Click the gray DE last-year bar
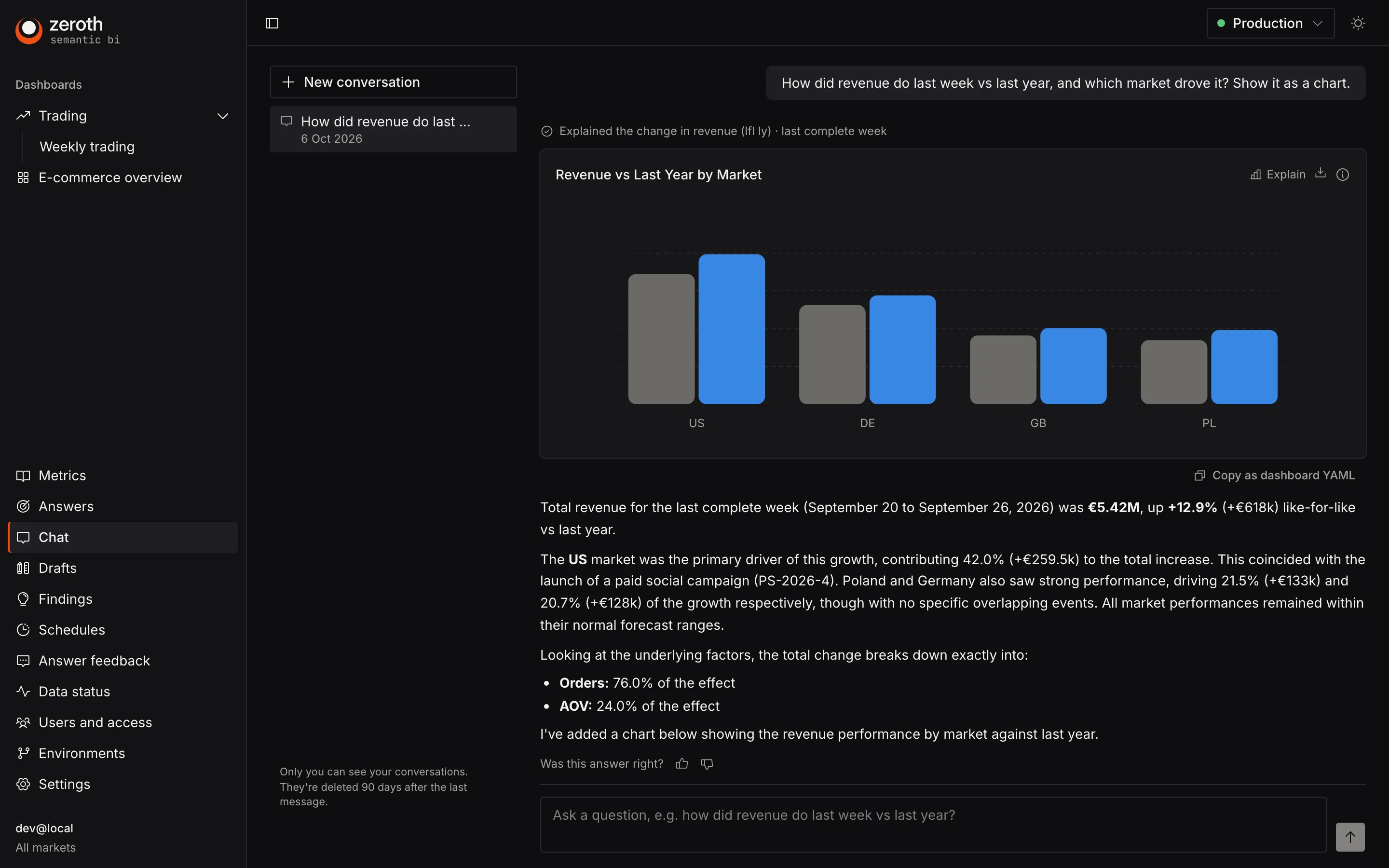The image size is (1389, 868). tap(832, 354)
